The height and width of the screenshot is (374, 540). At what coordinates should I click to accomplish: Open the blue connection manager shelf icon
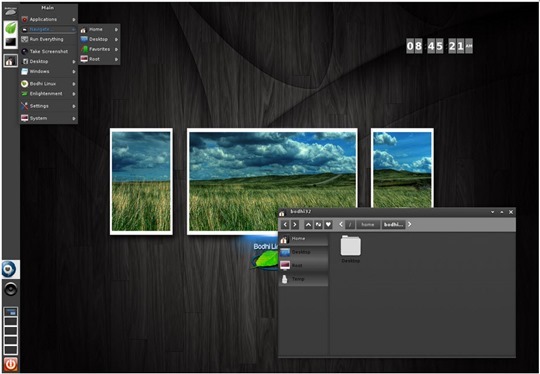[10, 269]
